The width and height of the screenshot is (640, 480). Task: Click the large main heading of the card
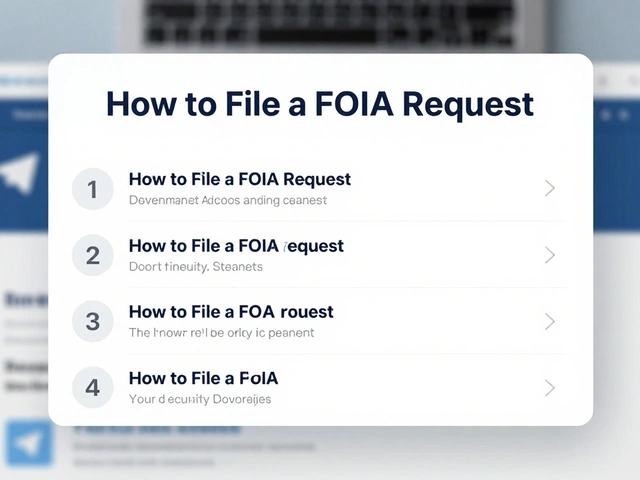pos(320,104)
